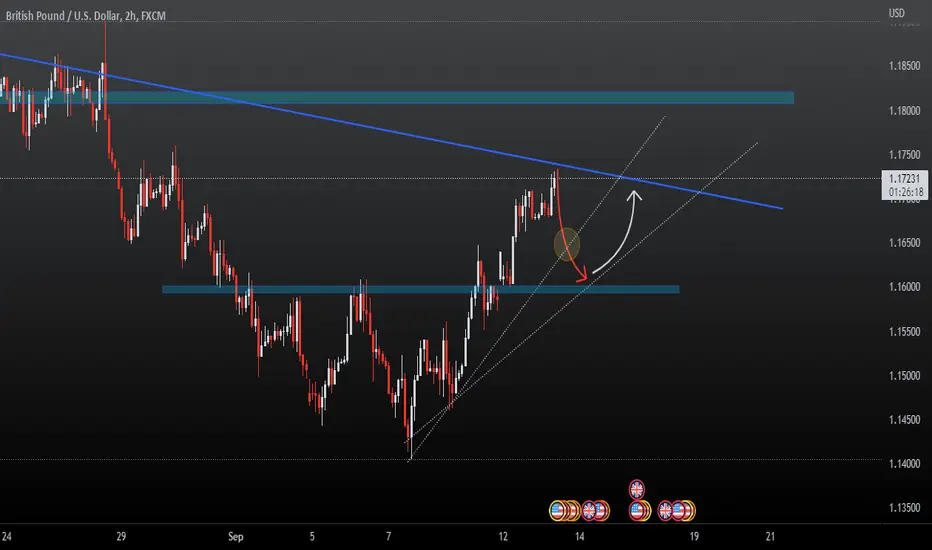Click the Sep label on the time axis
The height and width of the screenshot is (550, 932).
pos(236,536)
